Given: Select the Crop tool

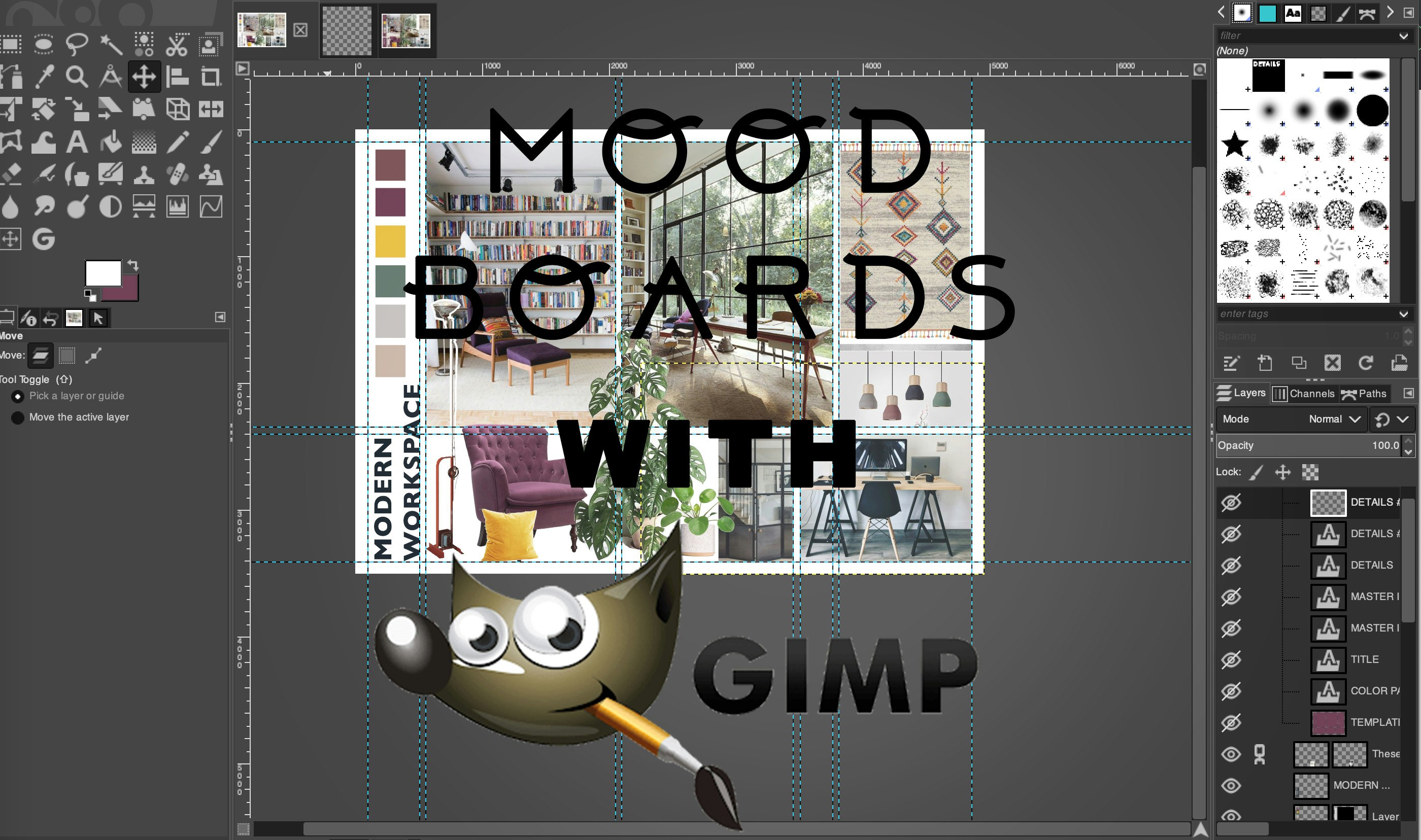Looking at the screenshot, I should click(x=211, y=77).
